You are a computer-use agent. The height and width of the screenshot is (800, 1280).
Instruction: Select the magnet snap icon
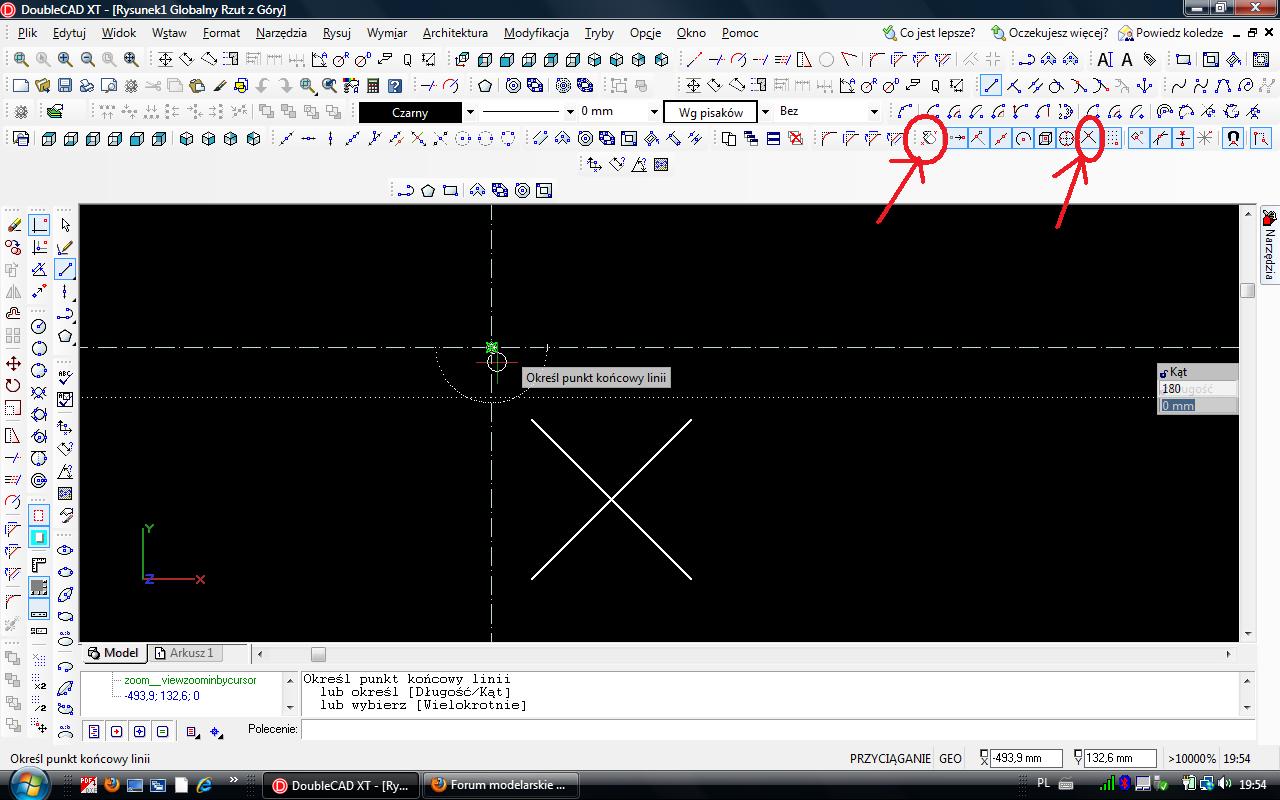point(1233,139)
